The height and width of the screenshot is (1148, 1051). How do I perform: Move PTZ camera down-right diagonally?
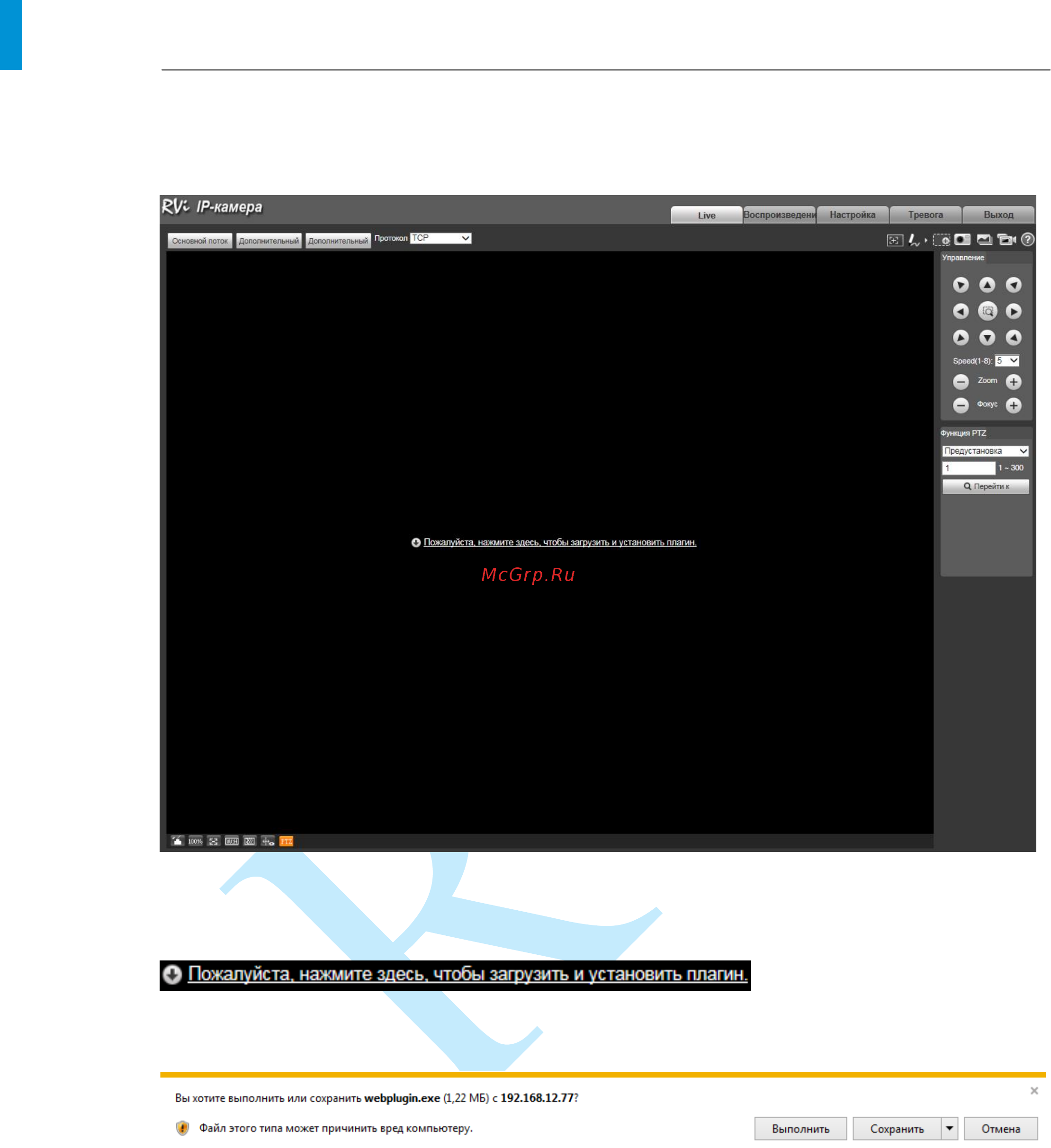point(1013,338)
